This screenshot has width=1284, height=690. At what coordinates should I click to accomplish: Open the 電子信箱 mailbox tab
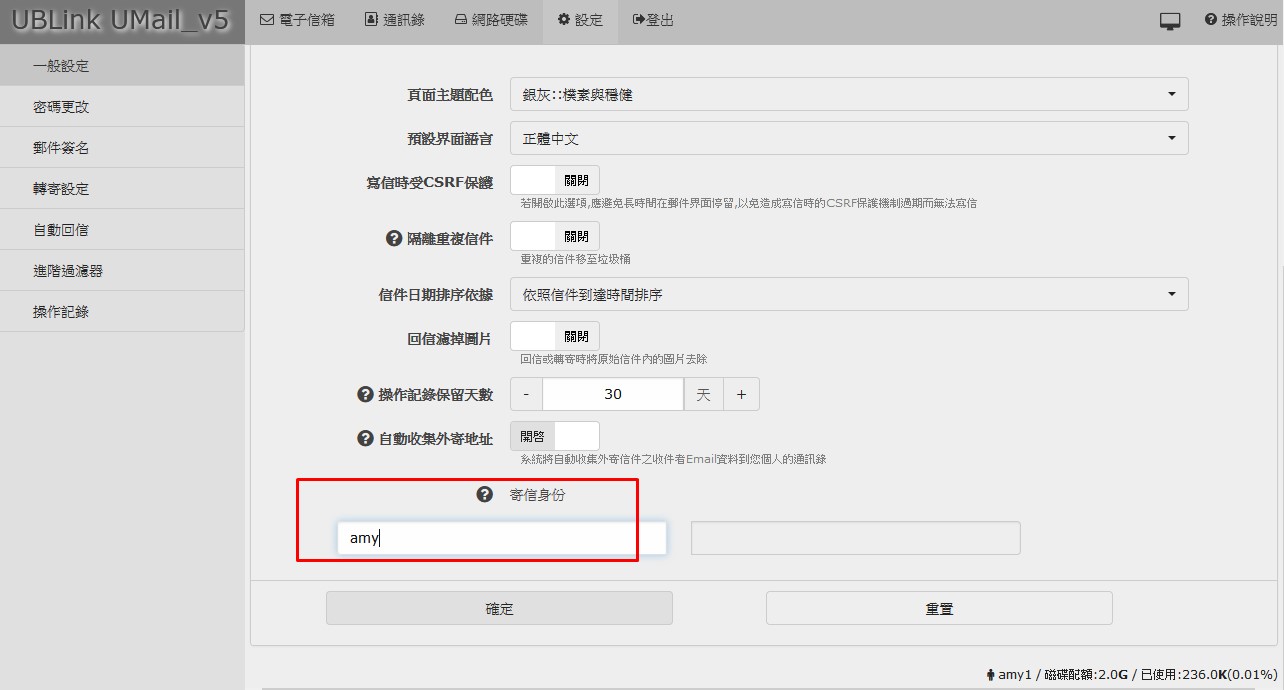[297, 20]
